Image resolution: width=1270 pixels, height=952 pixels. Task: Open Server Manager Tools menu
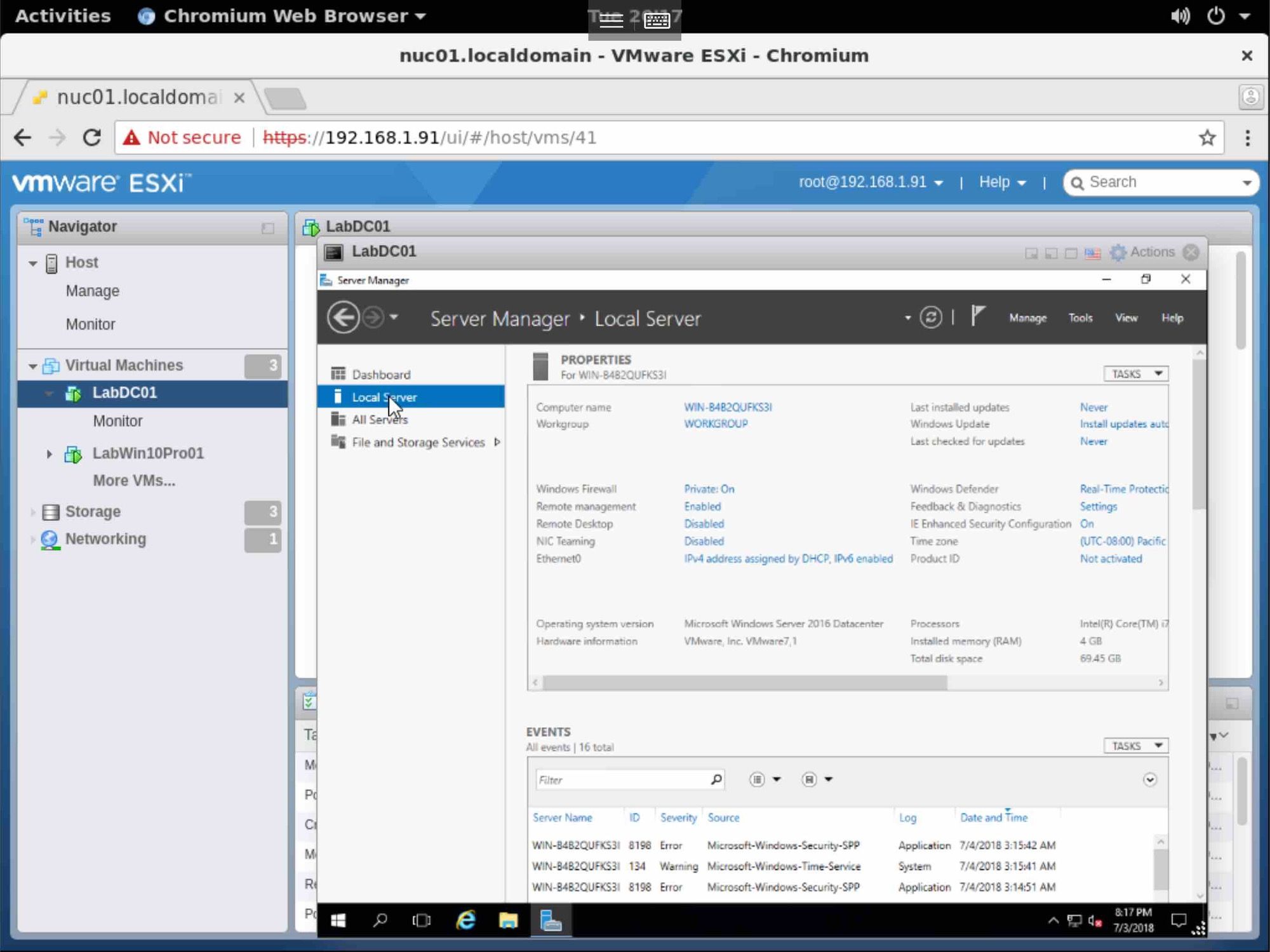(1080, 318)
